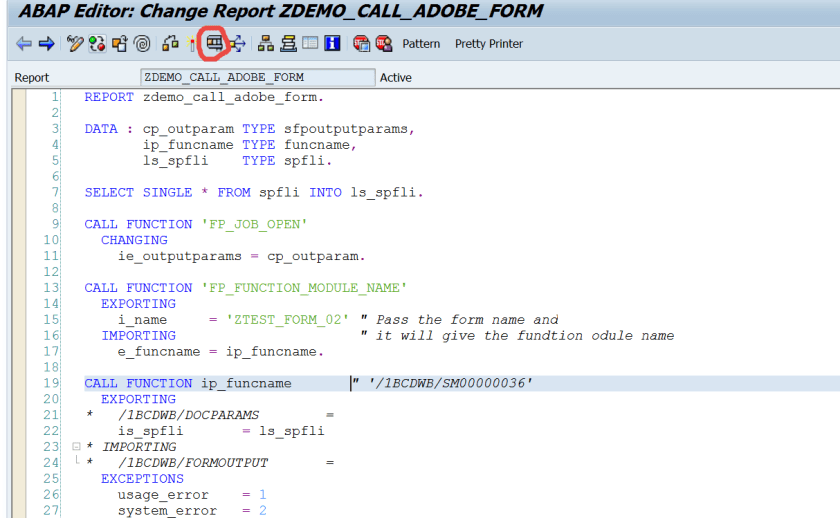Image resolution: width=840 pixels, height=518 pixels.
Task: Execute the report via Direct Processing icon
Action: (x=213, y=44)
